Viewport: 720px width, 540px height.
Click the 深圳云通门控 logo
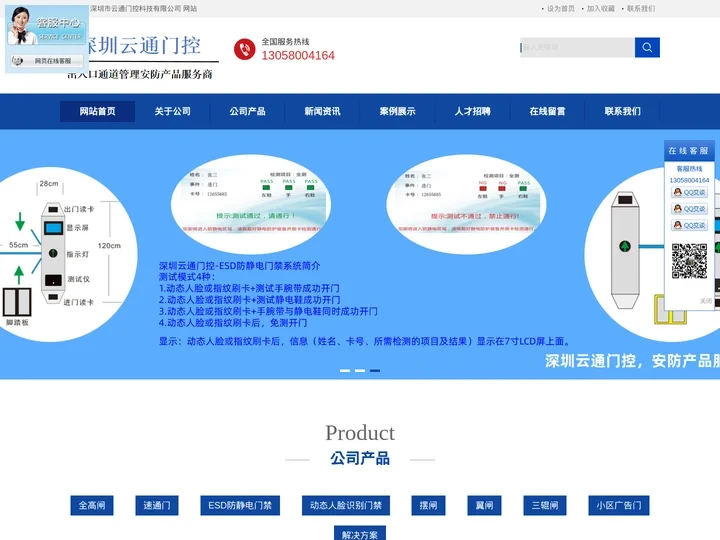[142, 57]
